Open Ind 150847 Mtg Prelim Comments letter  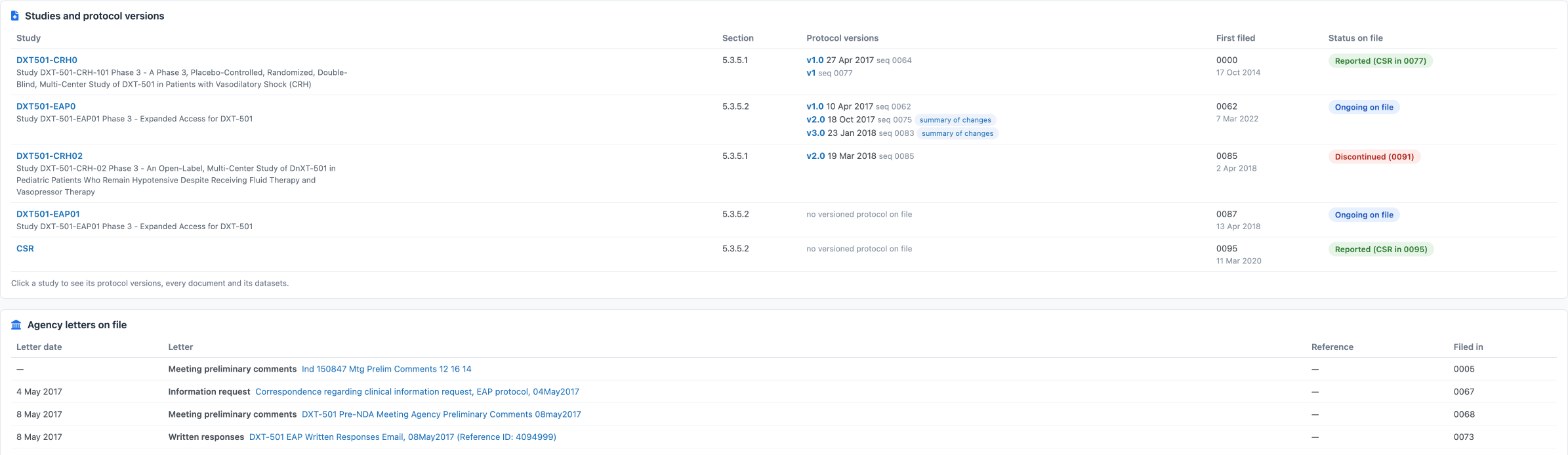tap(386, 369)
